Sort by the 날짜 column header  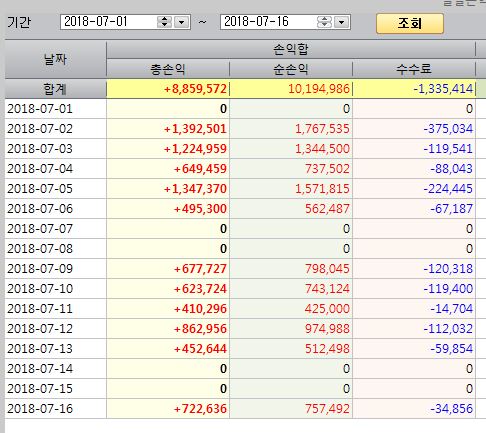56,60
